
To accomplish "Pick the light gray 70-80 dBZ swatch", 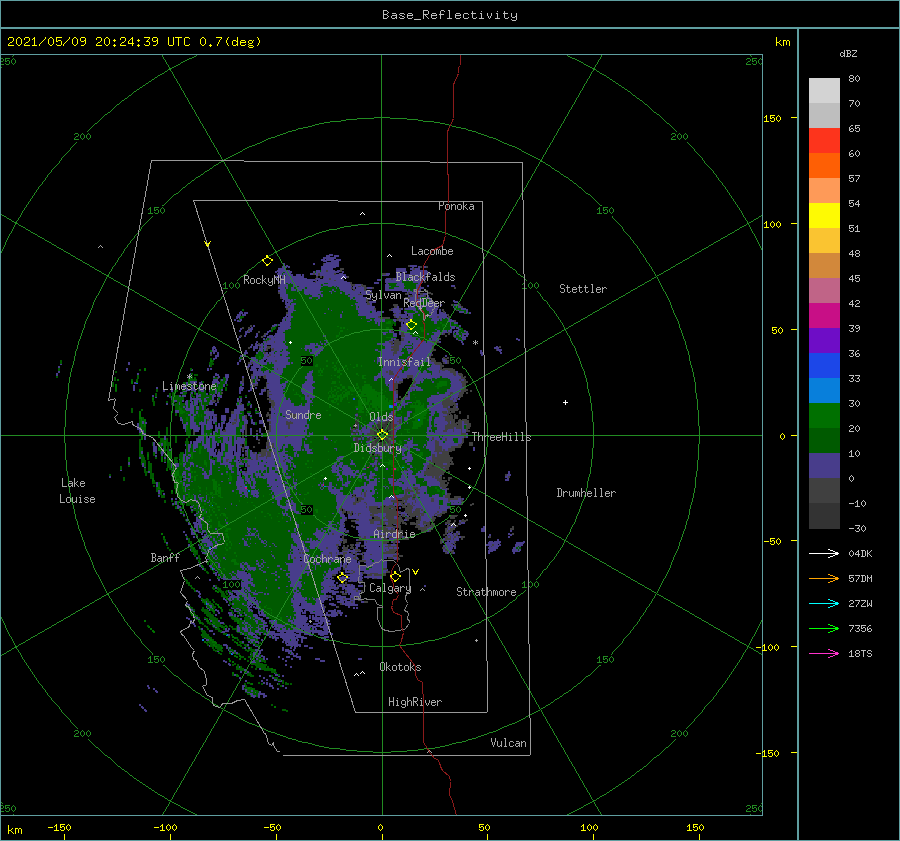I will pyautogui.click(x=824, y=91).
